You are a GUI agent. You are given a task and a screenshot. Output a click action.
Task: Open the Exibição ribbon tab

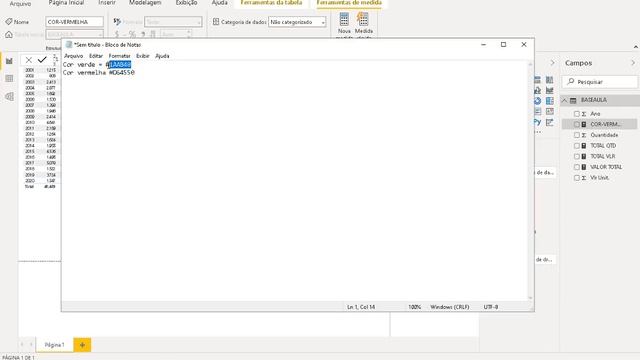pos(186,3)
